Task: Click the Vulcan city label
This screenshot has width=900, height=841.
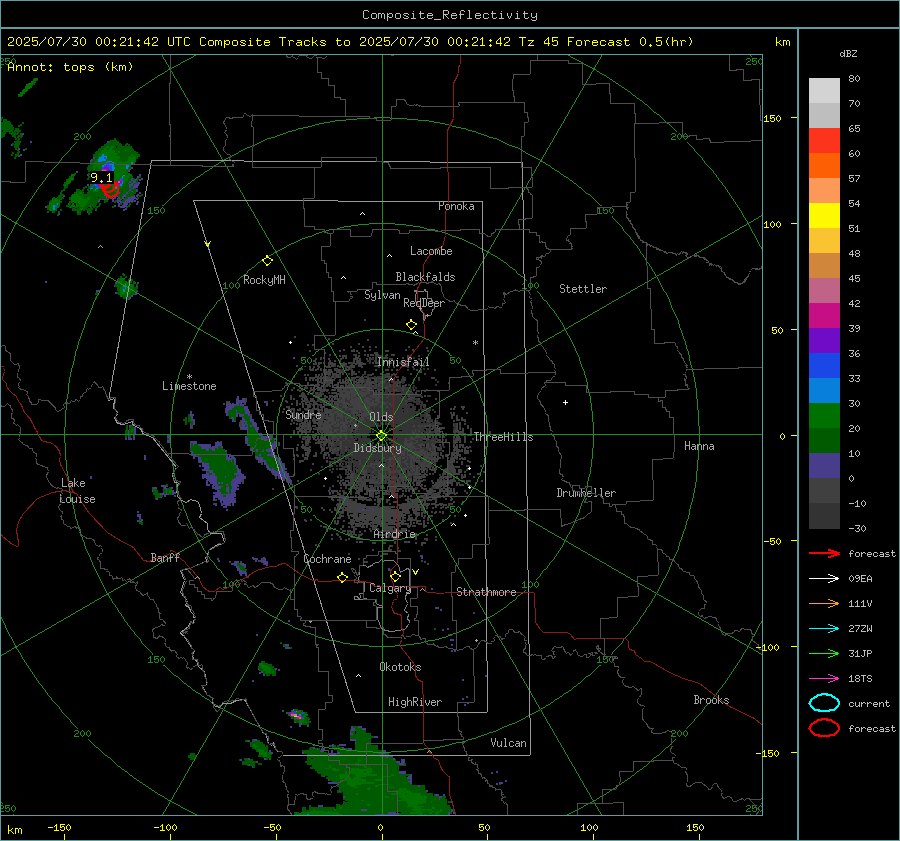Action: [508, 743]
